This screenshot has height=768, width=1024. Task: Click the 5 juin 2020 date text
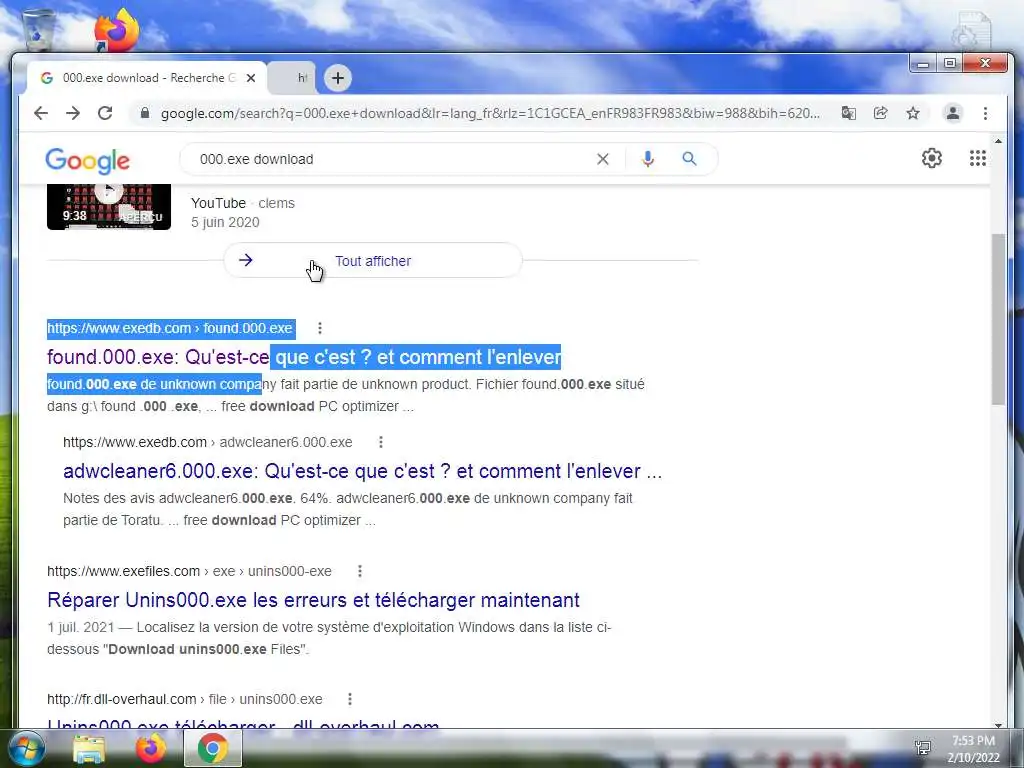(x=225, y=222)
